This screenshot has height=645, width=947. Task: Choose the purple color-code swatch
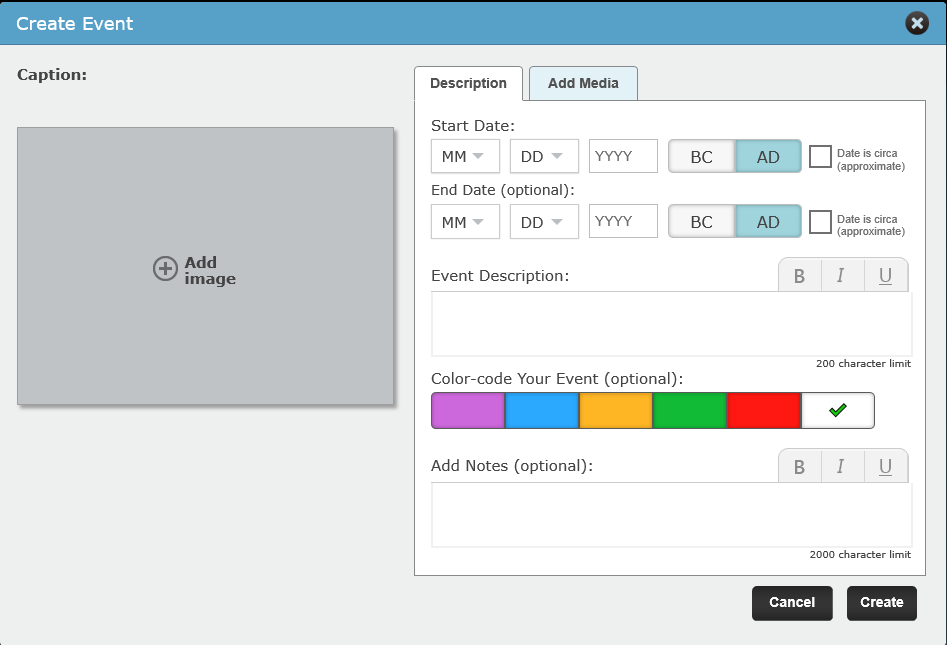pos(468,411)
